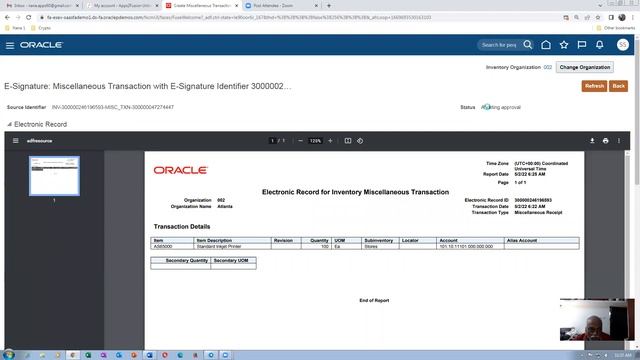Zoom in the PDF with plus
640x360 pixels.
[x=330, y=141]
